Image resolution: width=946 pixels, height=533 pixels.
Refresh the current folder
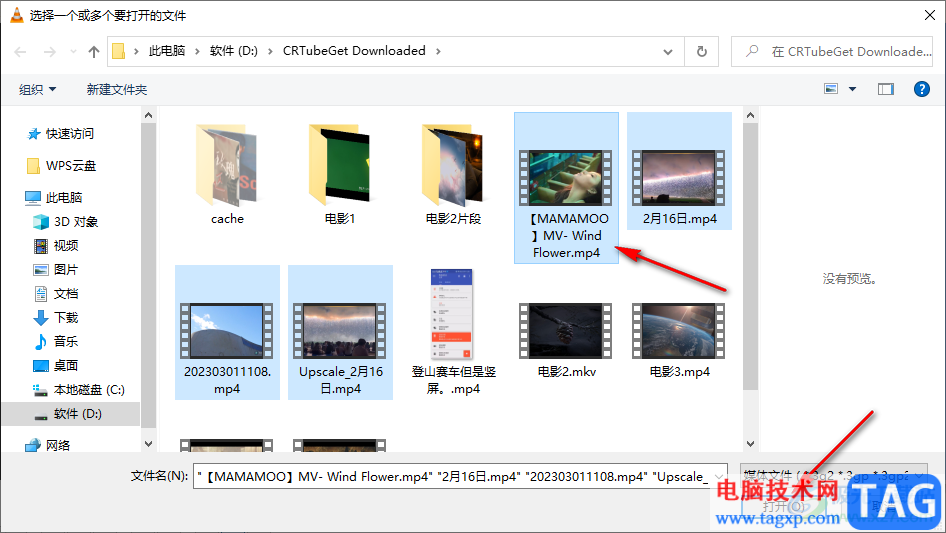(x=702, y=52)
